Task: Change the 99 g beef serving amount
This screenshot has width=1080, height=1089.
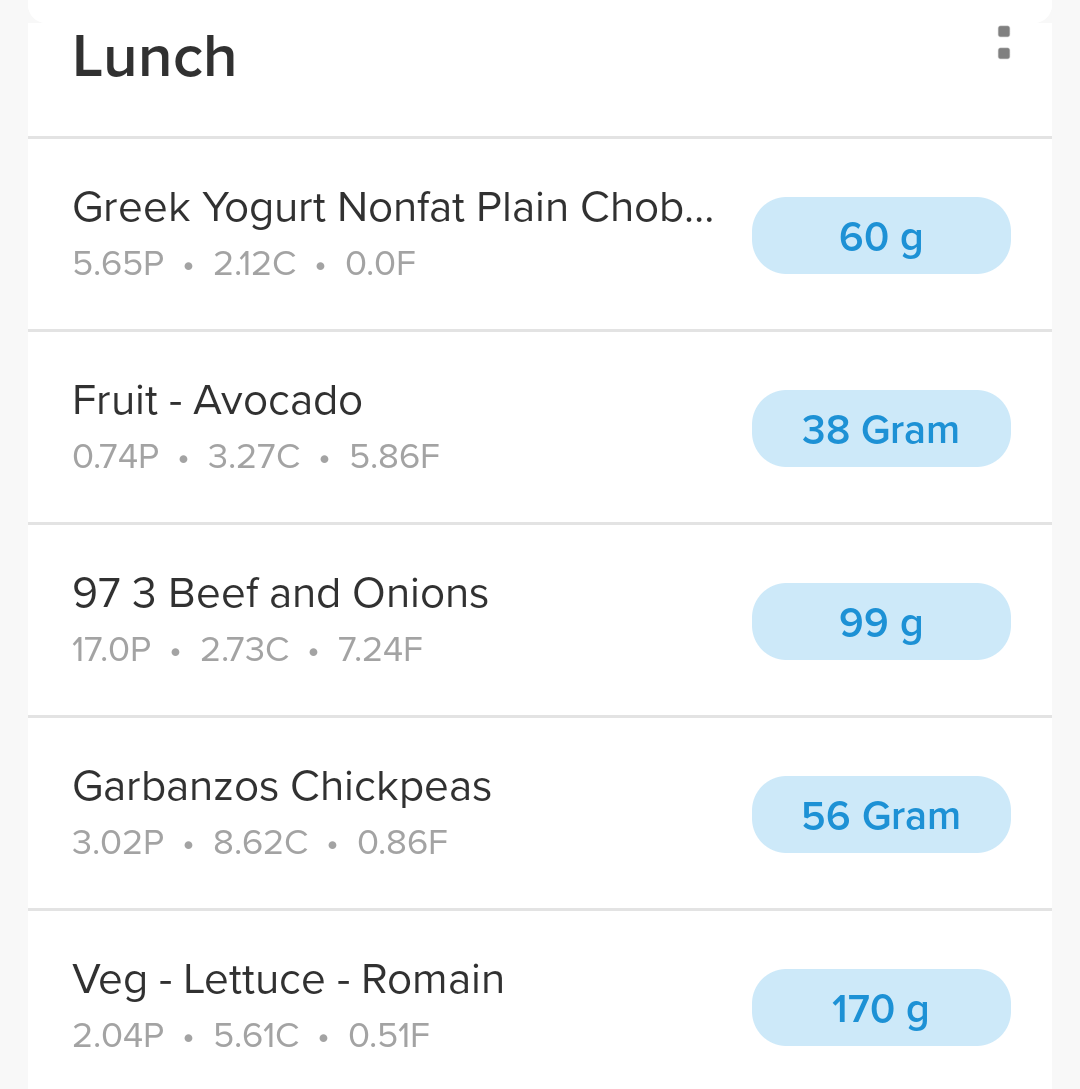Action: coord(881,622)
